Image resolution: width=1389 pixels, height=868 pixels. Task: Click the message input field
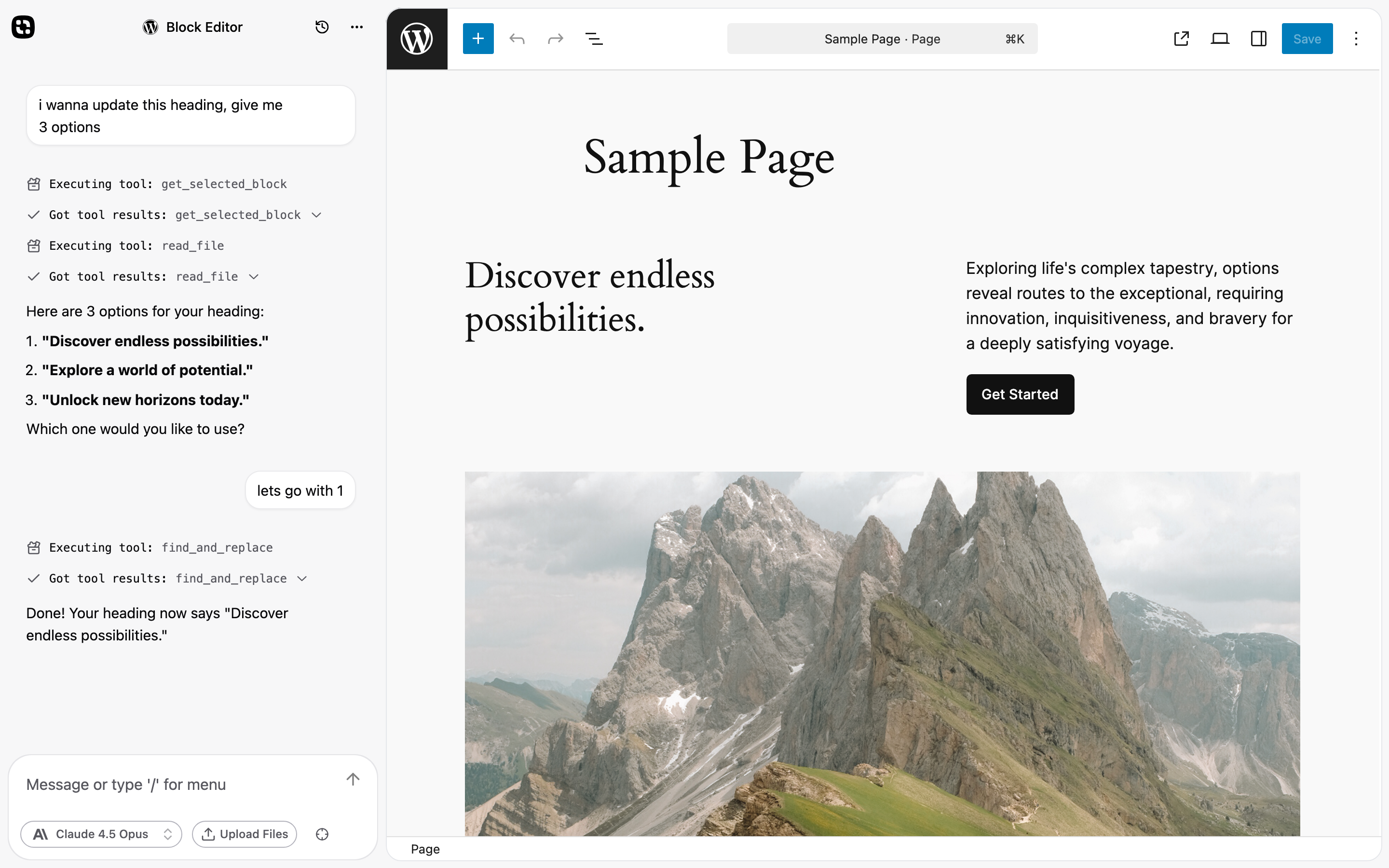172,784
